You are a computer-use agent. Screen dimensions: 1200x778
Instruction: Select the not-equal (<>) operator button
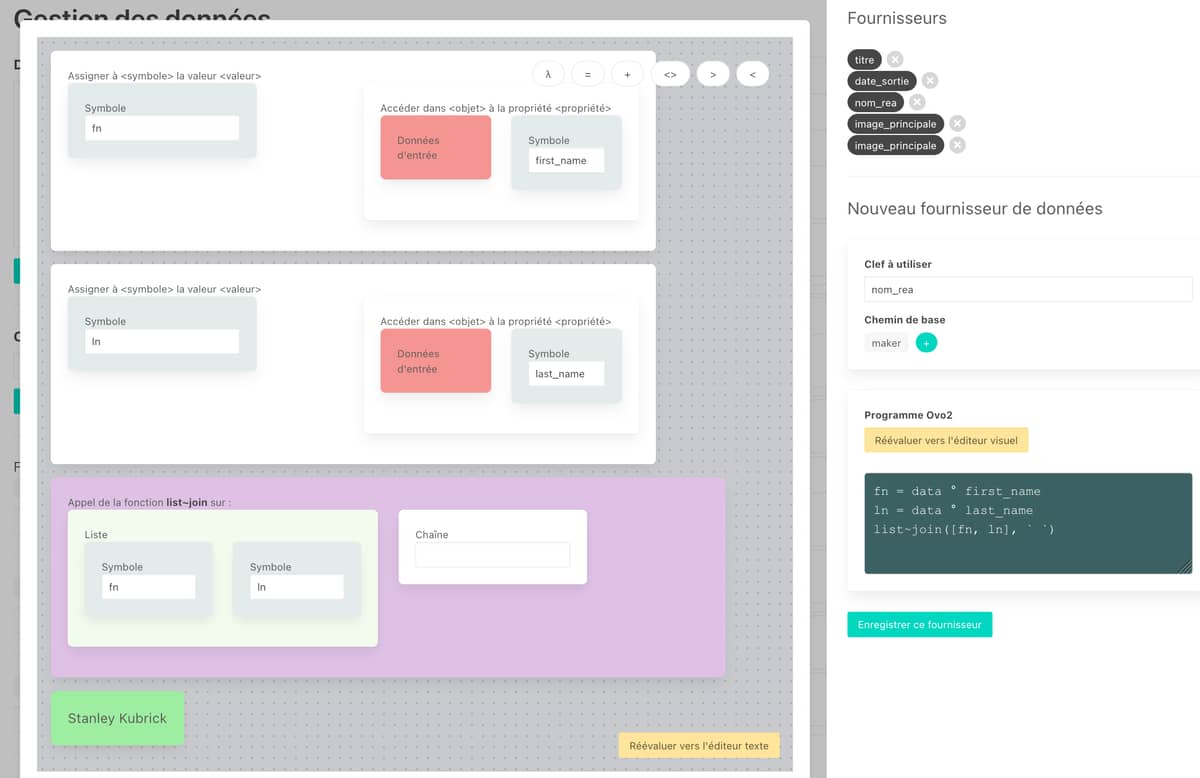coord(670,75)
